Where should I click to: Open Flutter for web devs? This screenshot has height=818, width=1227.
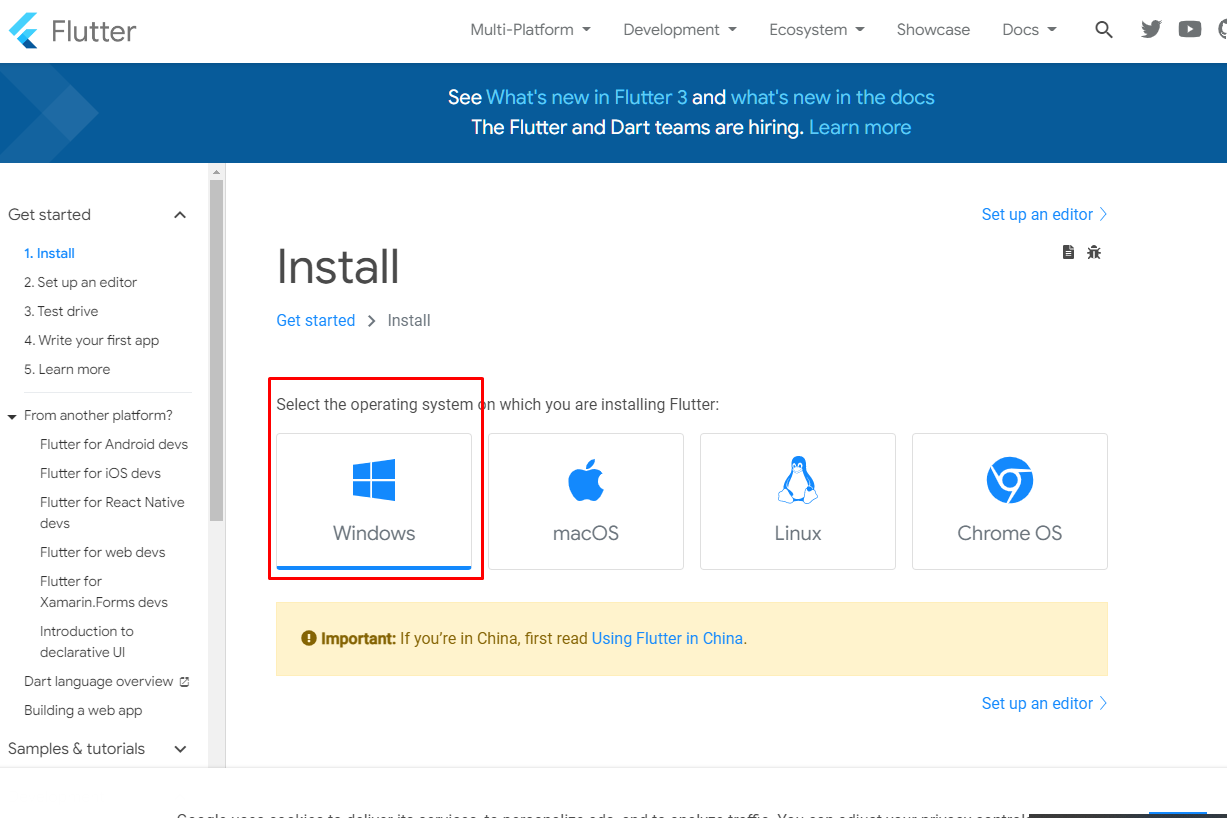coord(103,552)
